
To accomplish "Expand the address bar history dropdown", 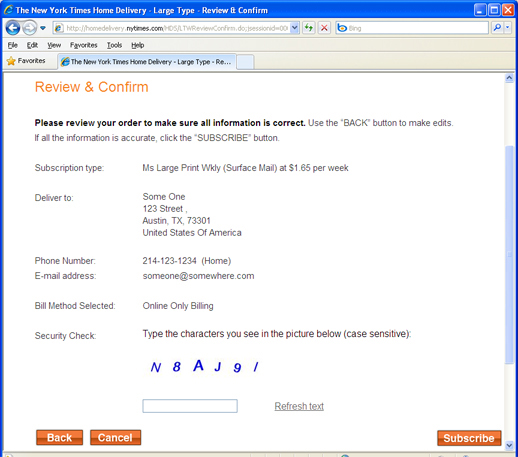I will (x=295, y=28).
